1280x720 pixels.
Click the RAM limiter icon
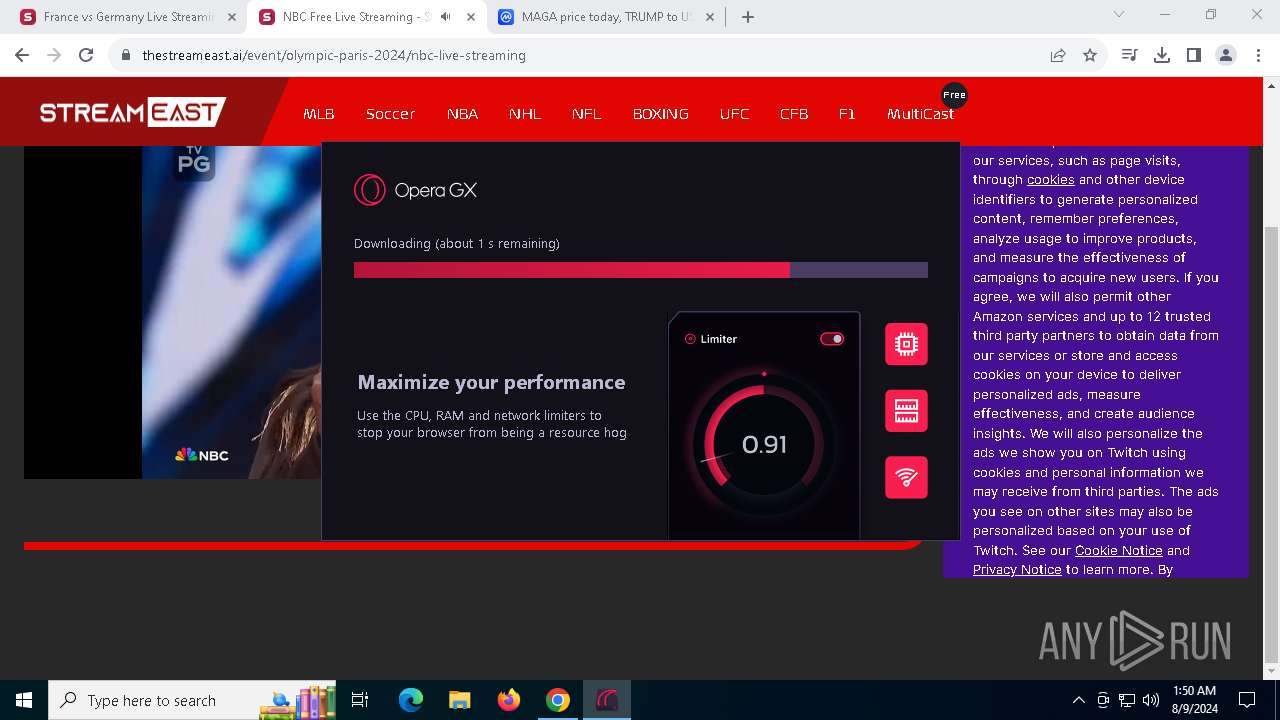pos(906,411)
